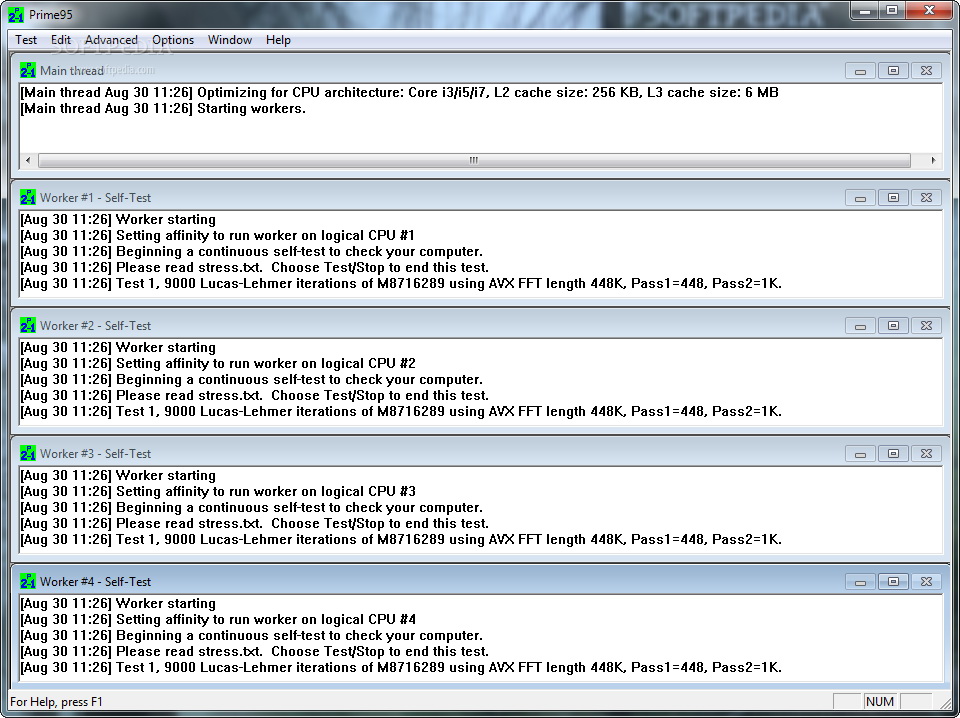Click the Prime95 title bar app icon

click(x=16, y=14)
